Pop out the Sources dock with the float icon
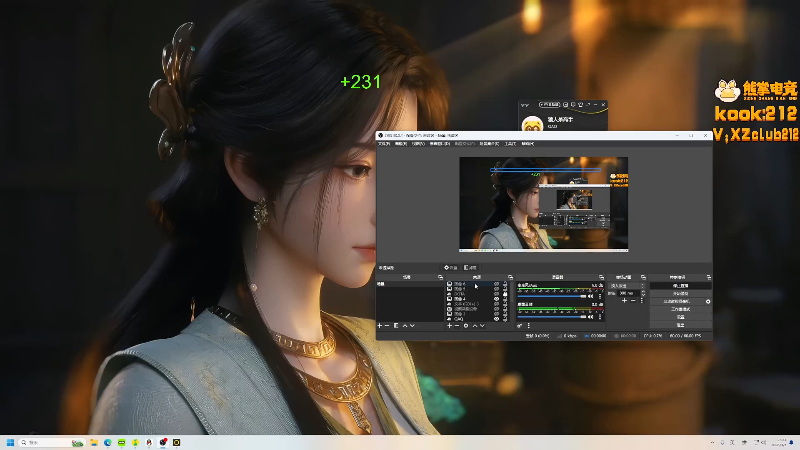This screenshot has height=450, width=800. (511, 277)
